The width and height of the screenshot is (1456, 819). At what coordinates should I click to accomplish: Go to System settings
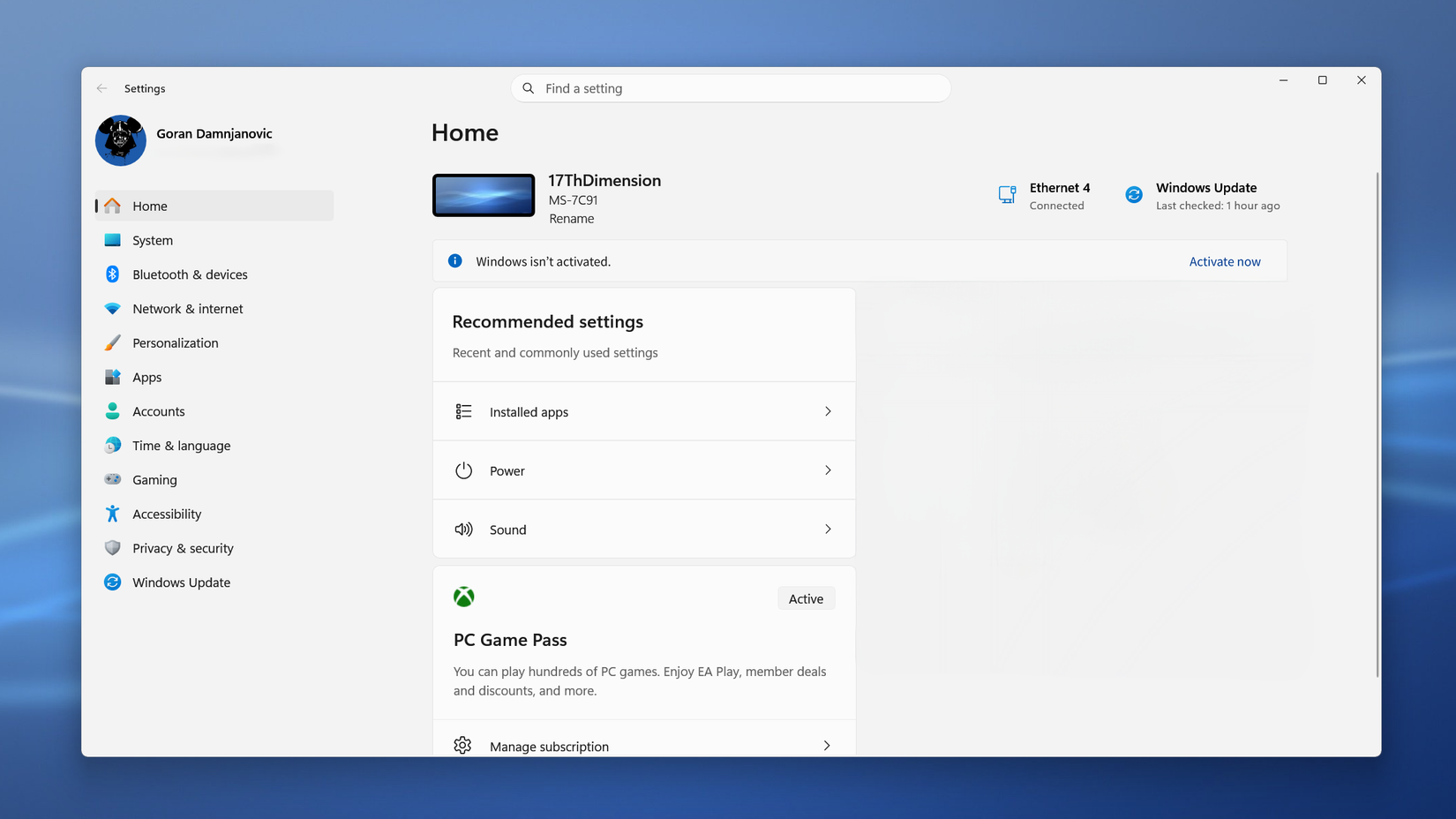click(214, 240)
